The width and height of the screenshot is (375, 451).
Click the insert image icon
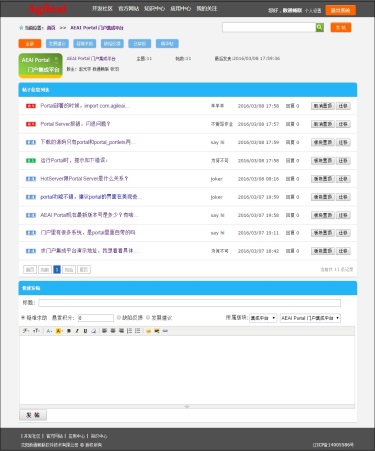click(x=157, y=331)
